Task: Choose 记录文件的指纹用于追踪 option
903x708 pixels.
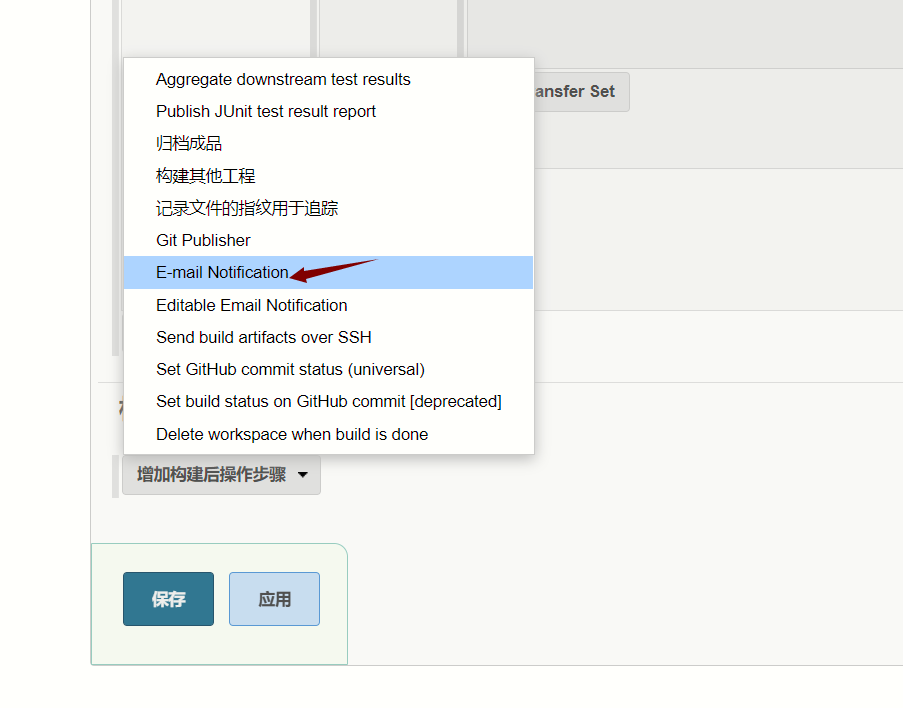Action: pos(328,208)
